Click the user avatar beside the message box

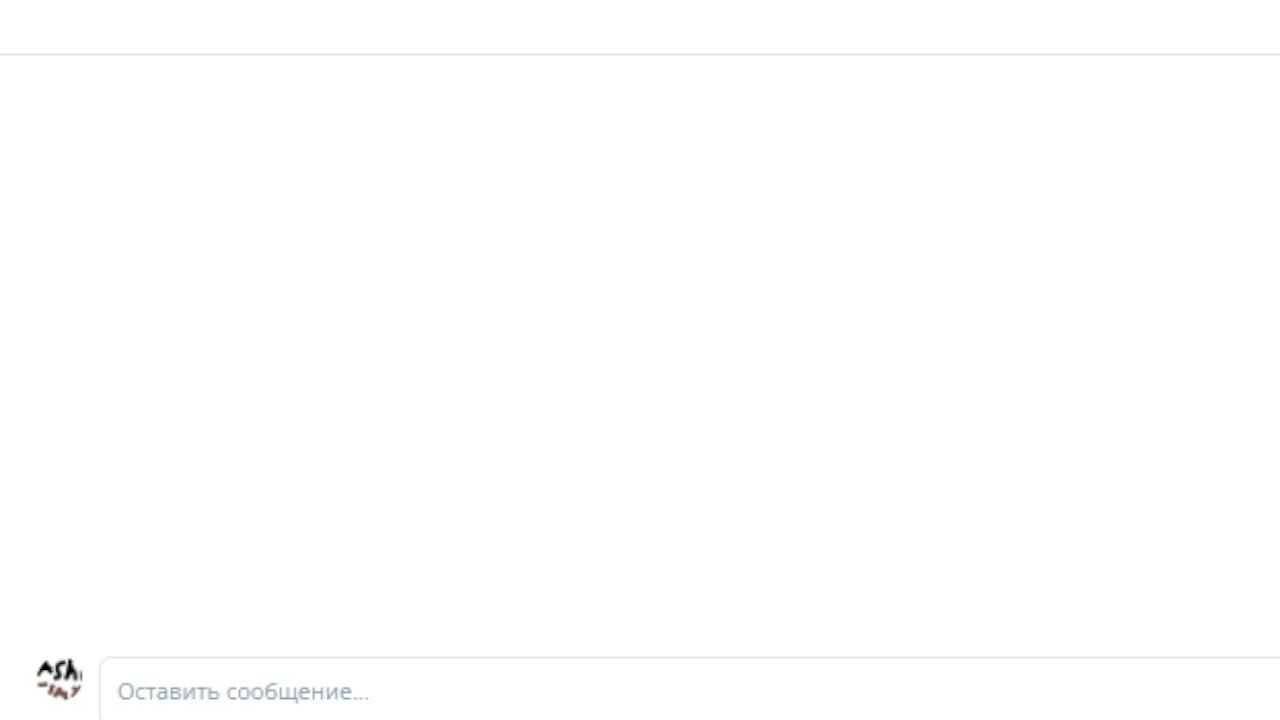(x=59, y=680)
